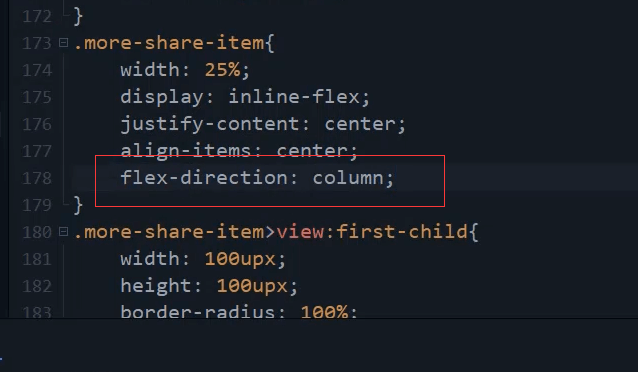Place cursor on the 100upx width value
The width and height of the screenshot is (638, 372).
[240, 259]
